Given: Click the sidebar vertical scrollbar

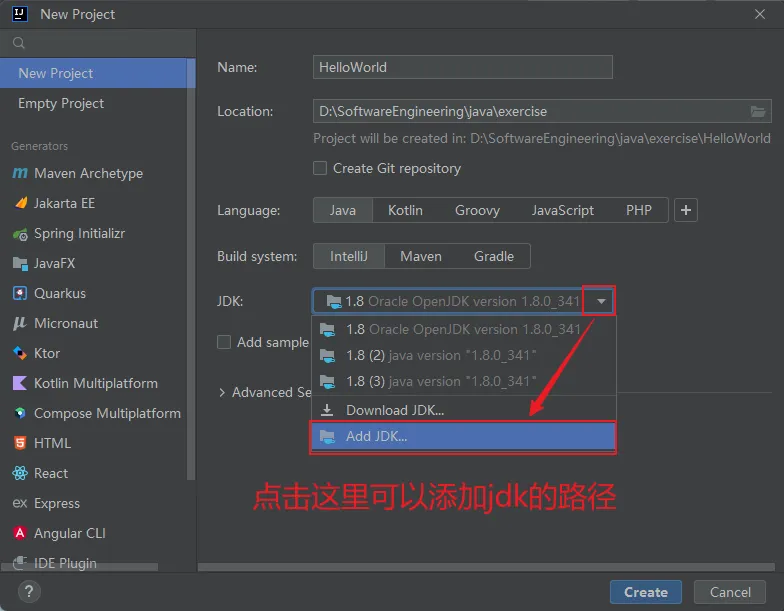Looking at the screenshot, I should [191, 270].
